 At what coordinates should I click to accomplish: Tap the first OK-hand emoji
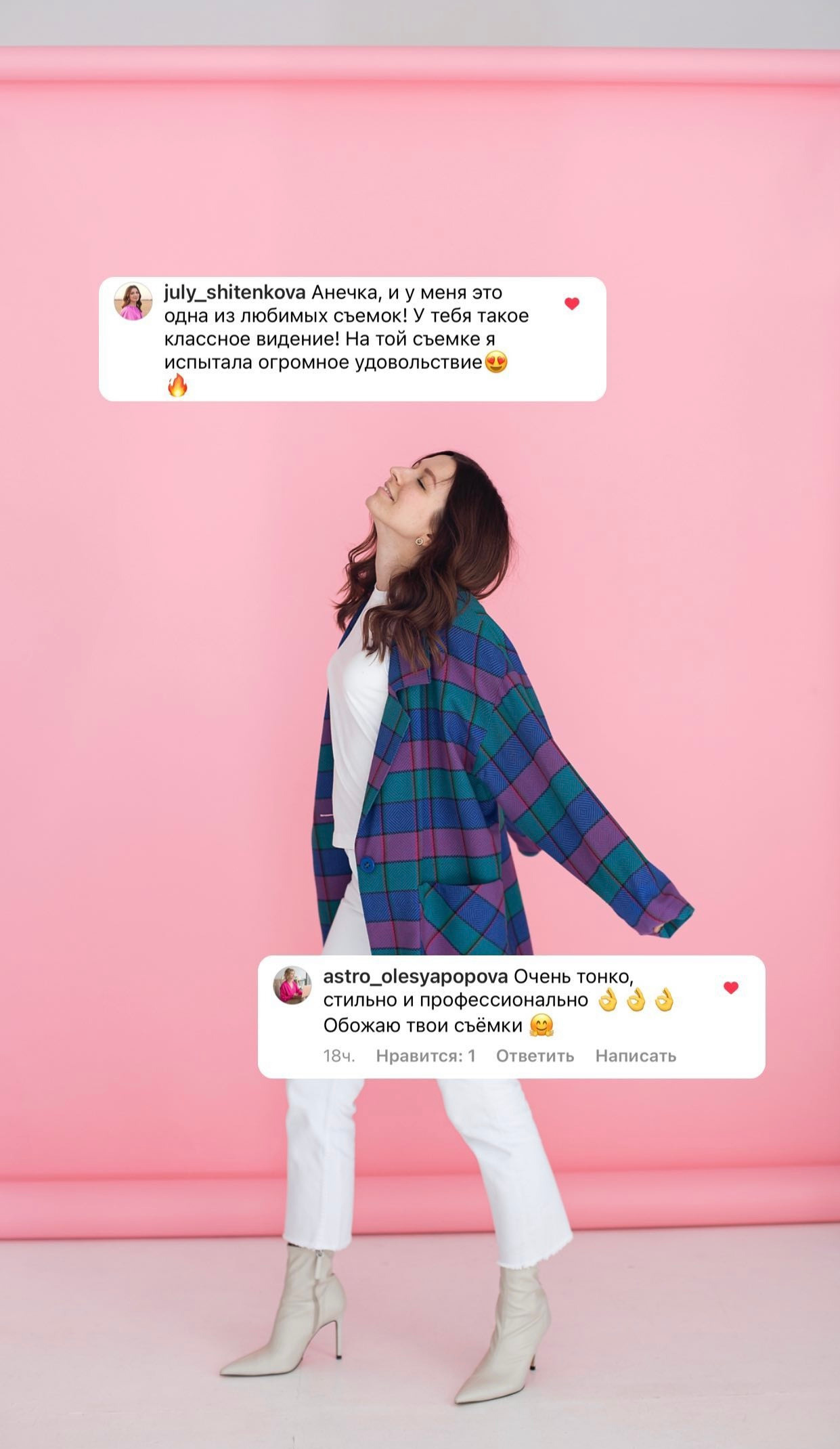tap(609, 1001)
